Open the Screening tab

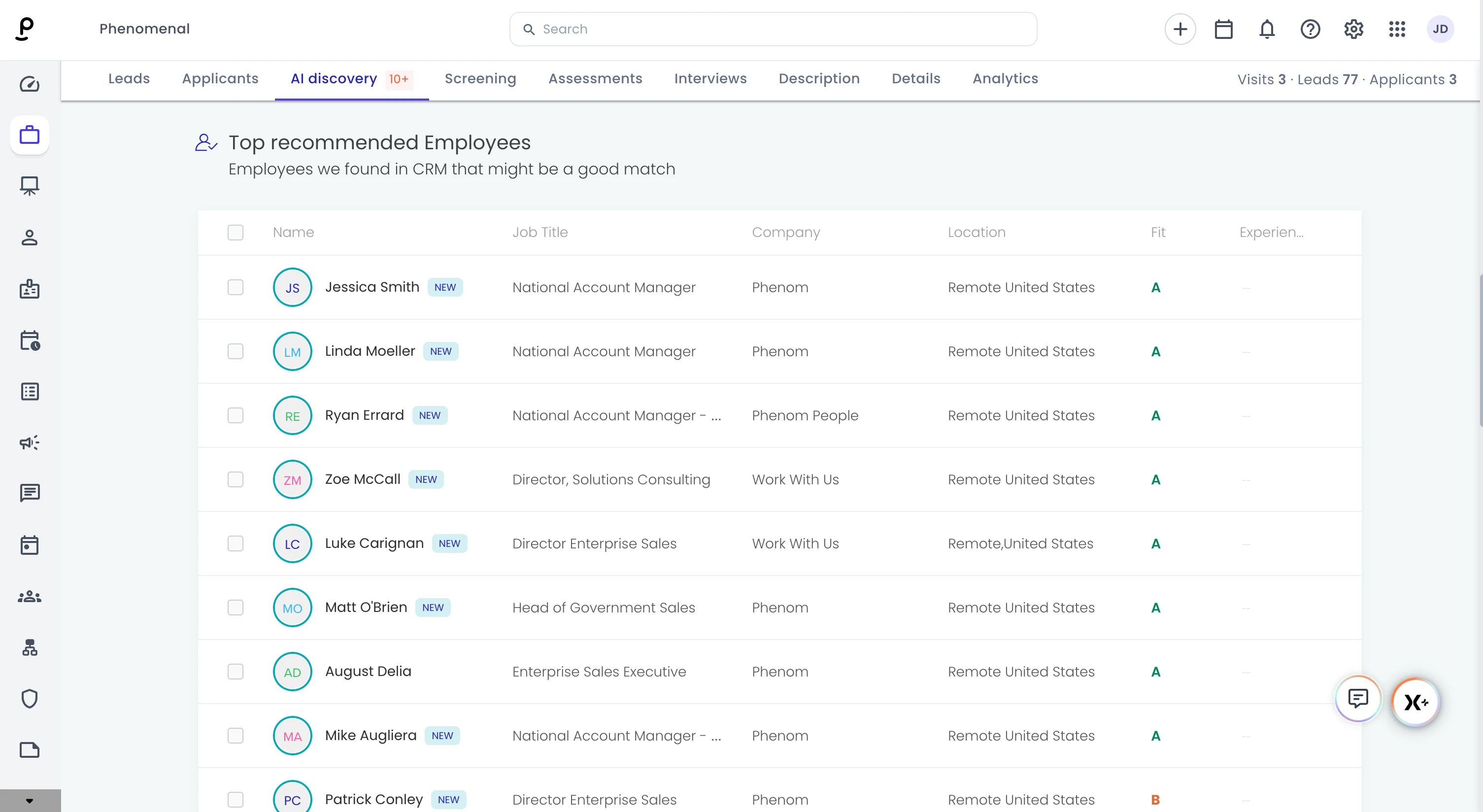pyautogui.click(x=480, y=78)
